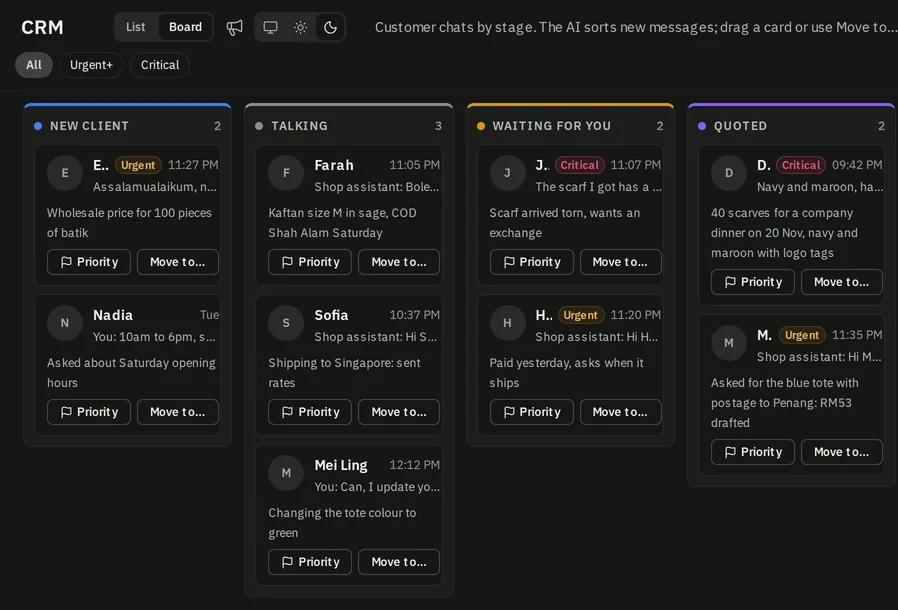The height and width of the screenshot is (610, 898).
Task: Open Move to on Nadia's card
Action: (x=178, y=412)
